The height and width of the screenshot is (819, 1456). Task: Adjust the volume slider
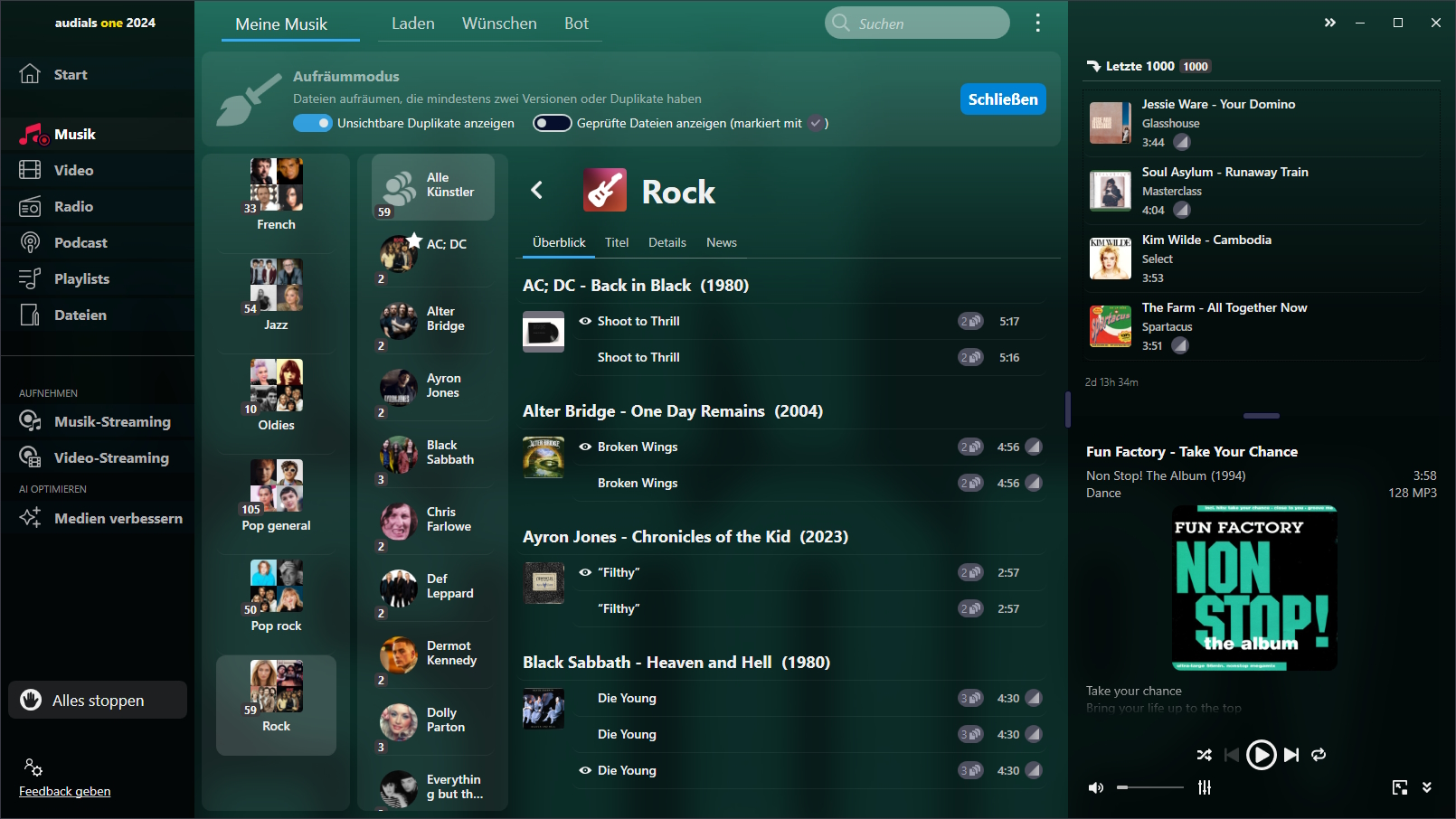tap(1150, 787)
